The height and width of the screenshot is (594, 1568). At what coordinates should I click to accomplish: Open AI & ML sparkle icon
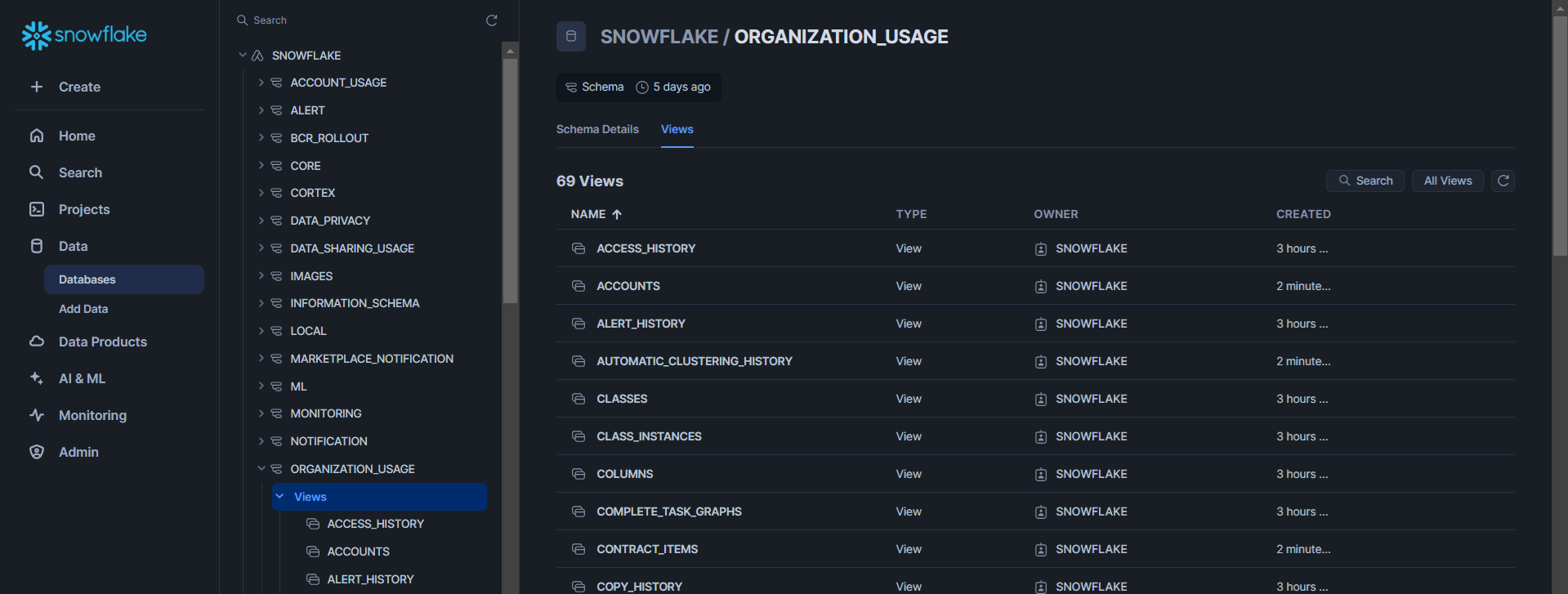[x=37, y=378]
